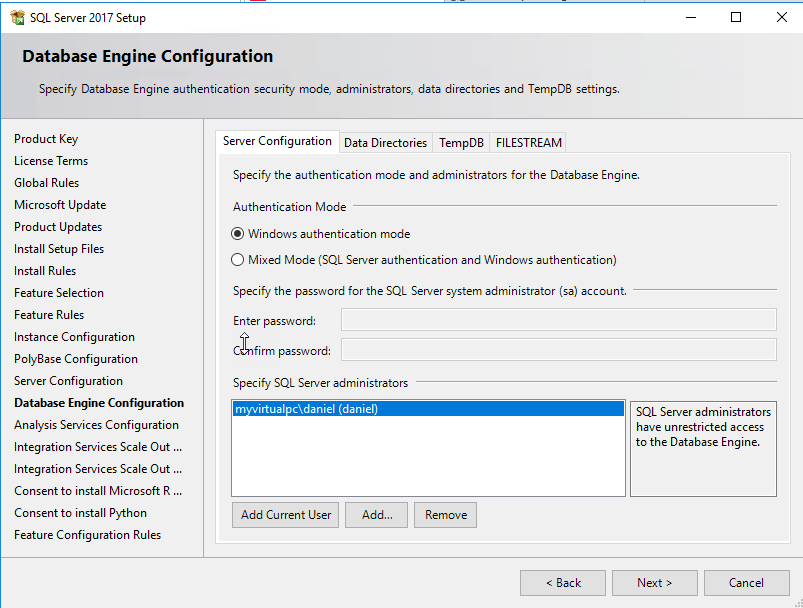This screenshot has width=803, height=608.
Task: Click the Back button
Action: pyautogui.click(x=562, y=583)
